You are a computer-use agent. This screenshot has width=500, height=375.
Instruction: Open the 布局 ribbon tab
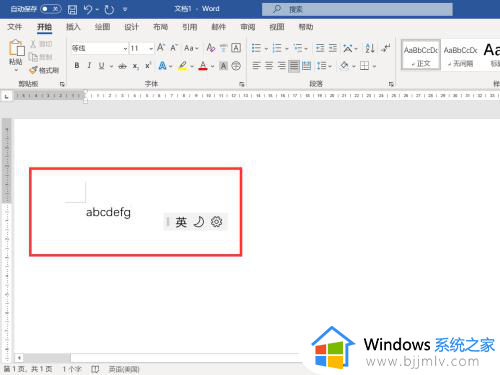pos(160,27)
